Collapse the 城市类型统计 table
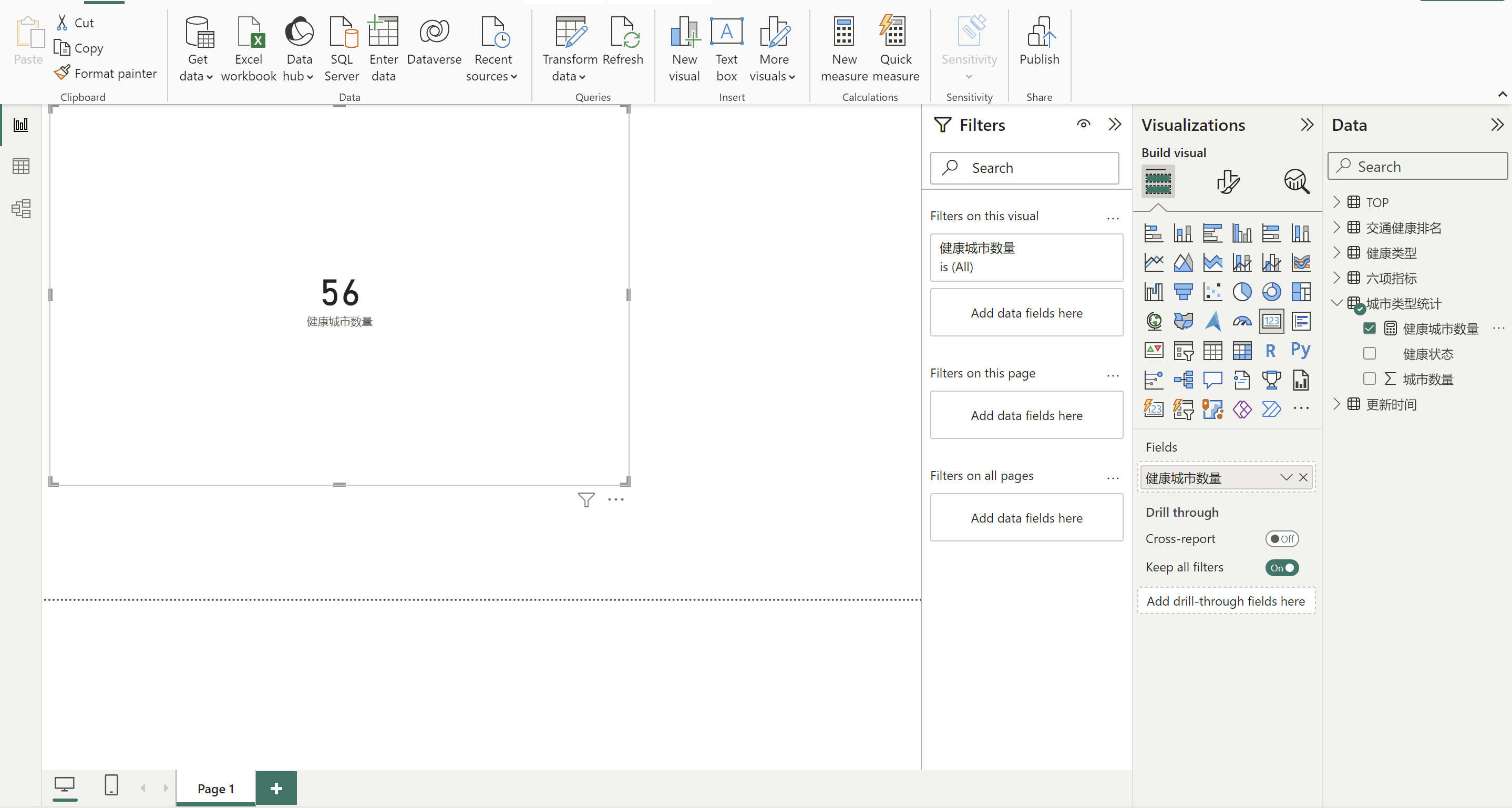The height and width of the screenshot is (808, 1512). click(x=1337, y=303)
